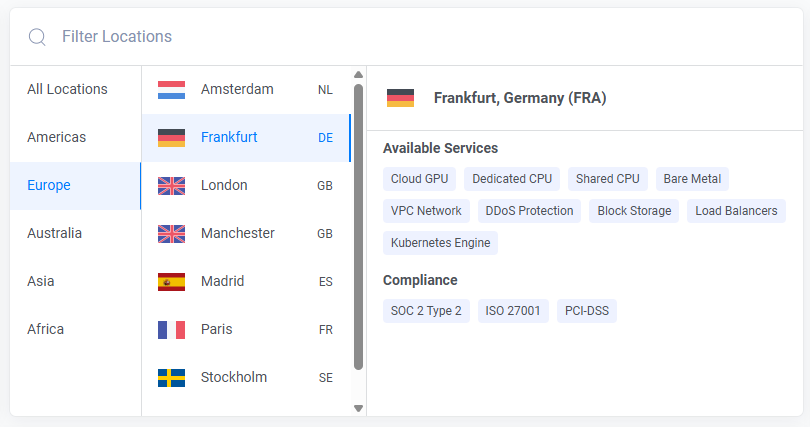Click the UK flag next to Manchester

point(171,234)
